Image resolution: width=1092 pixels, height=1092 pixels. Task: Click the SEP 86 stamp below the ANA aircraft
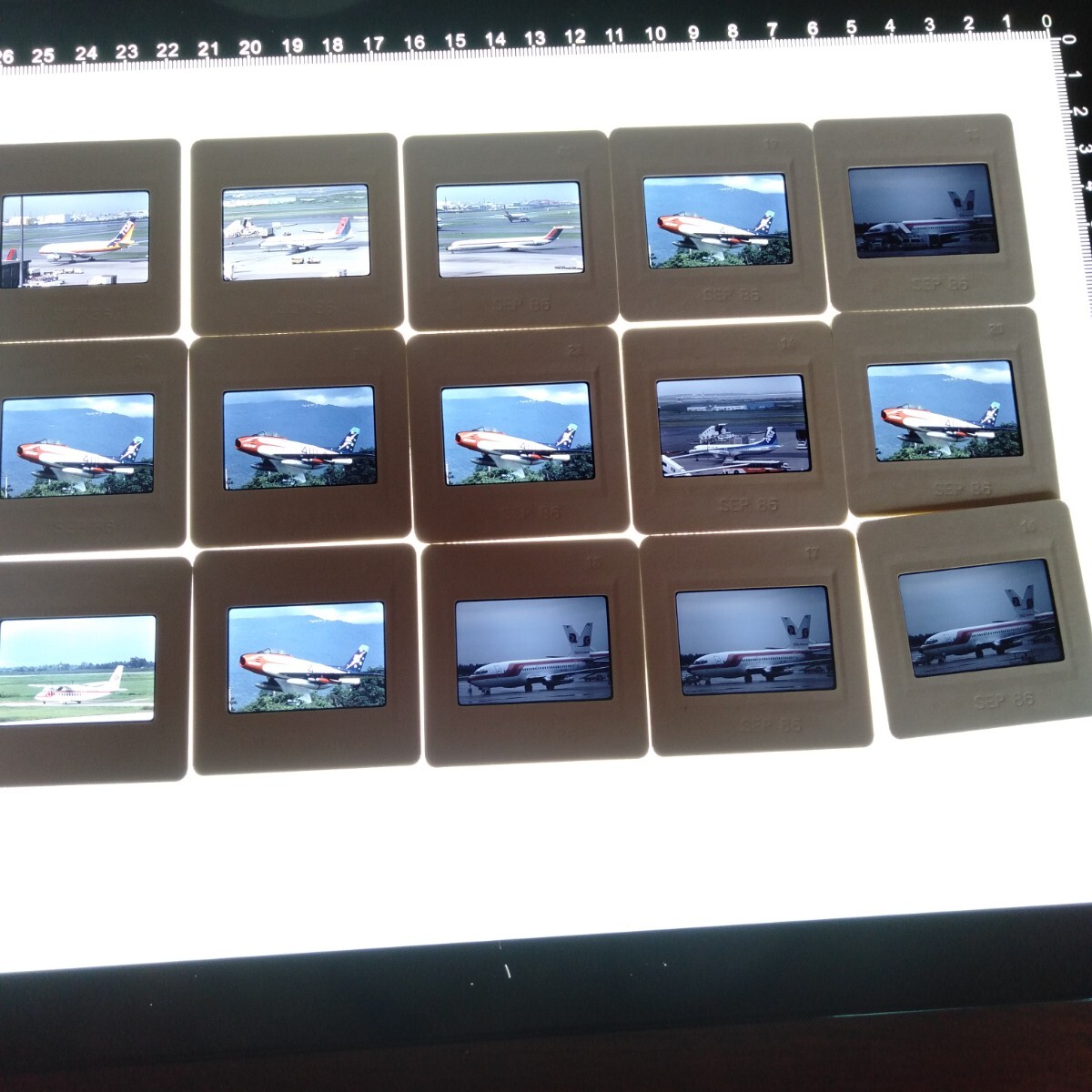click(751, 503)
